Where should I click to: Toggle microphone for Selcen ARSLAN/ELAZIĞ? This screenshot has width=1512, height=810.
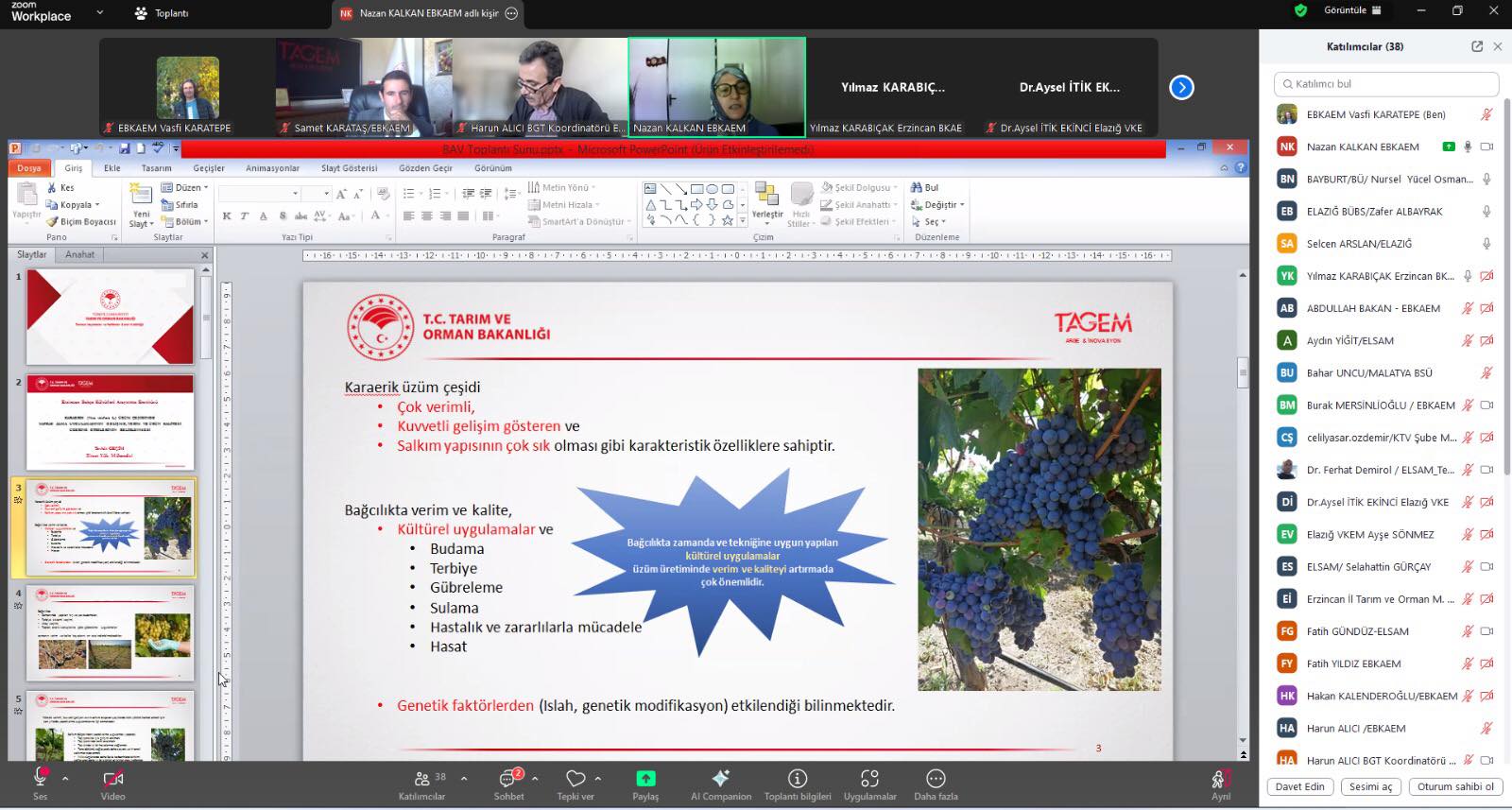coord(1486,244)
